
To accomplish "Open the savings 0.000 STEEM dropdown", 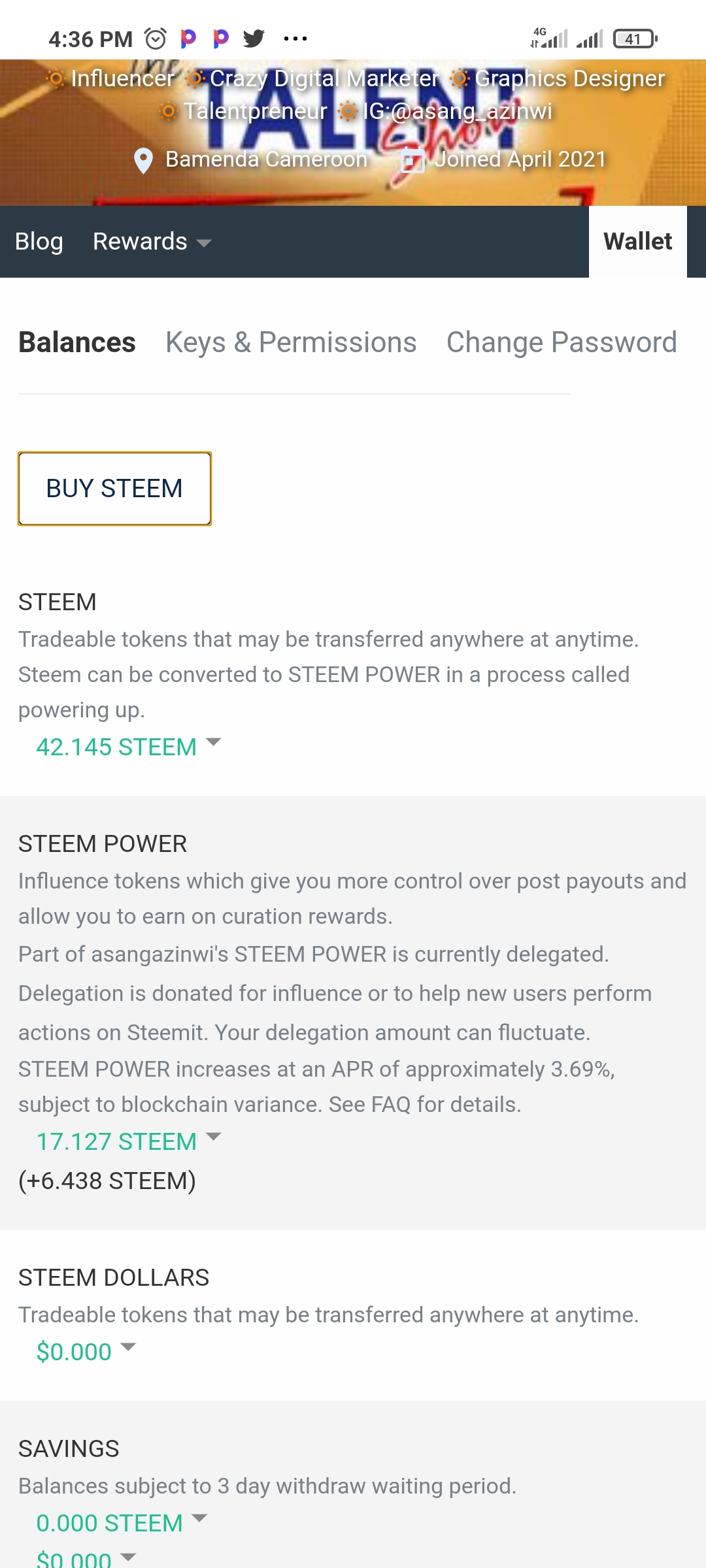I will [121, 1523].
